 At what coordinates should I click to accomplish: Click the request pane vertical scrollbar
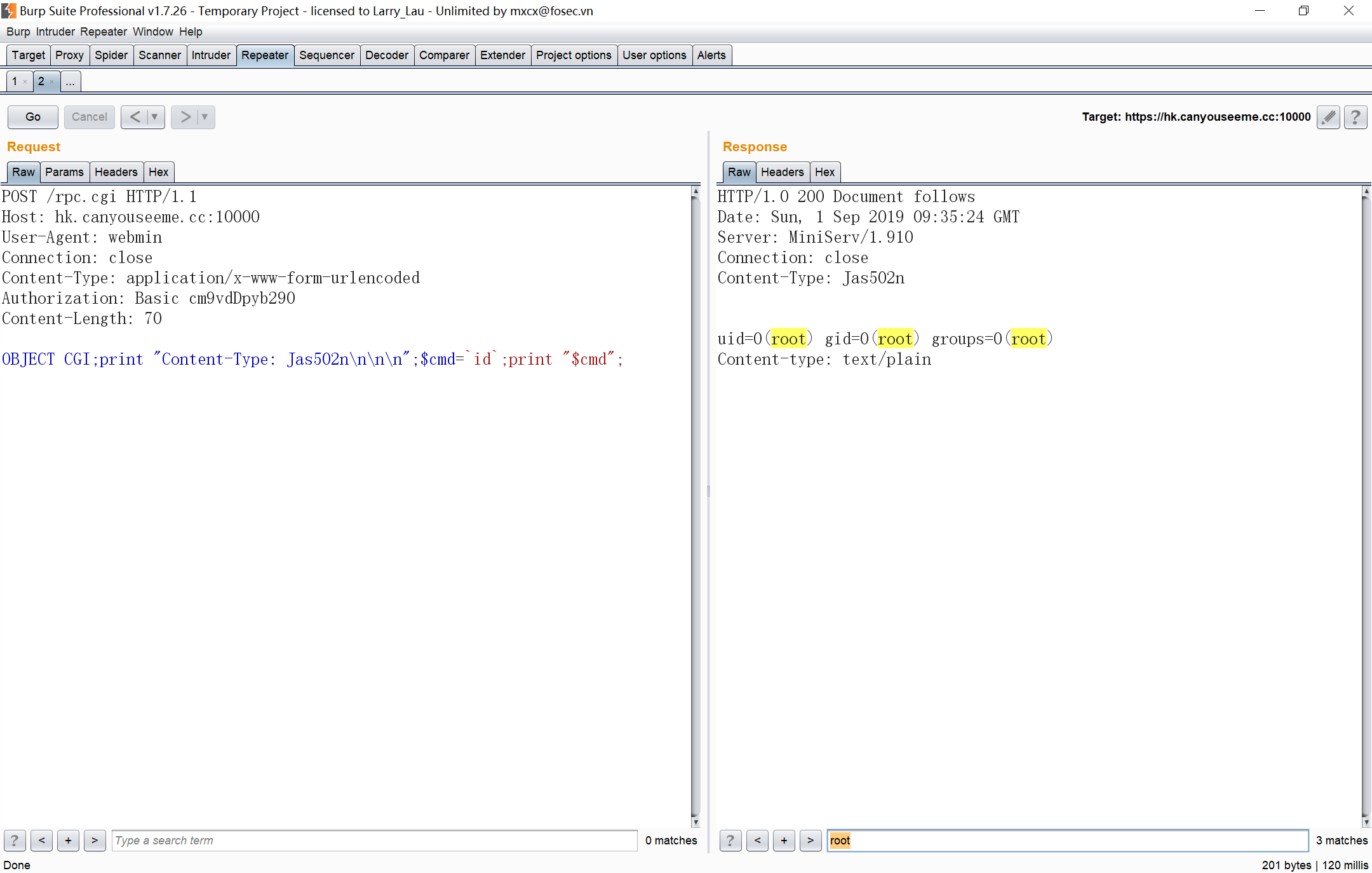(696, 502)
